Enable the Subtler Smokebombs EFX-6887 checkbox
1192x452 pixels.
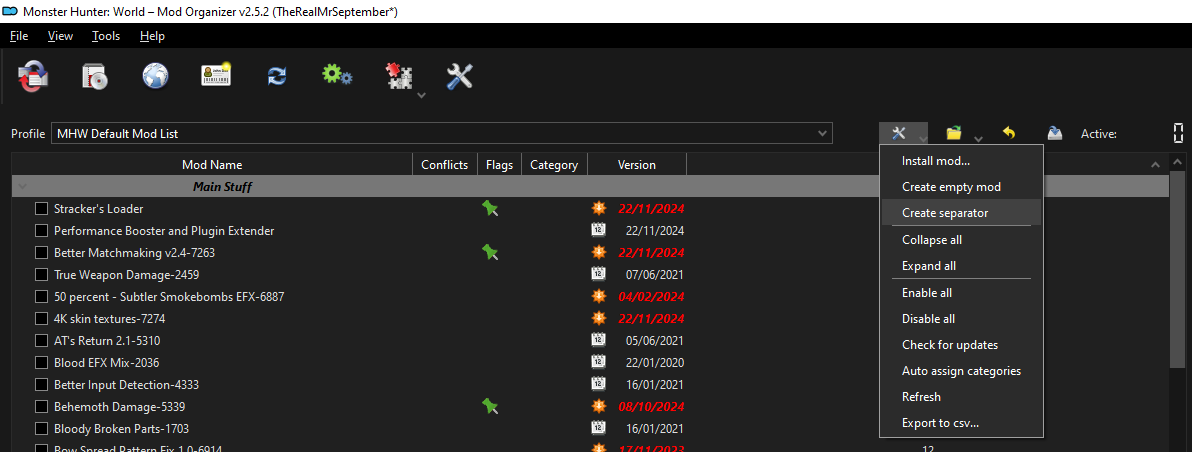[x=41, y=296]
